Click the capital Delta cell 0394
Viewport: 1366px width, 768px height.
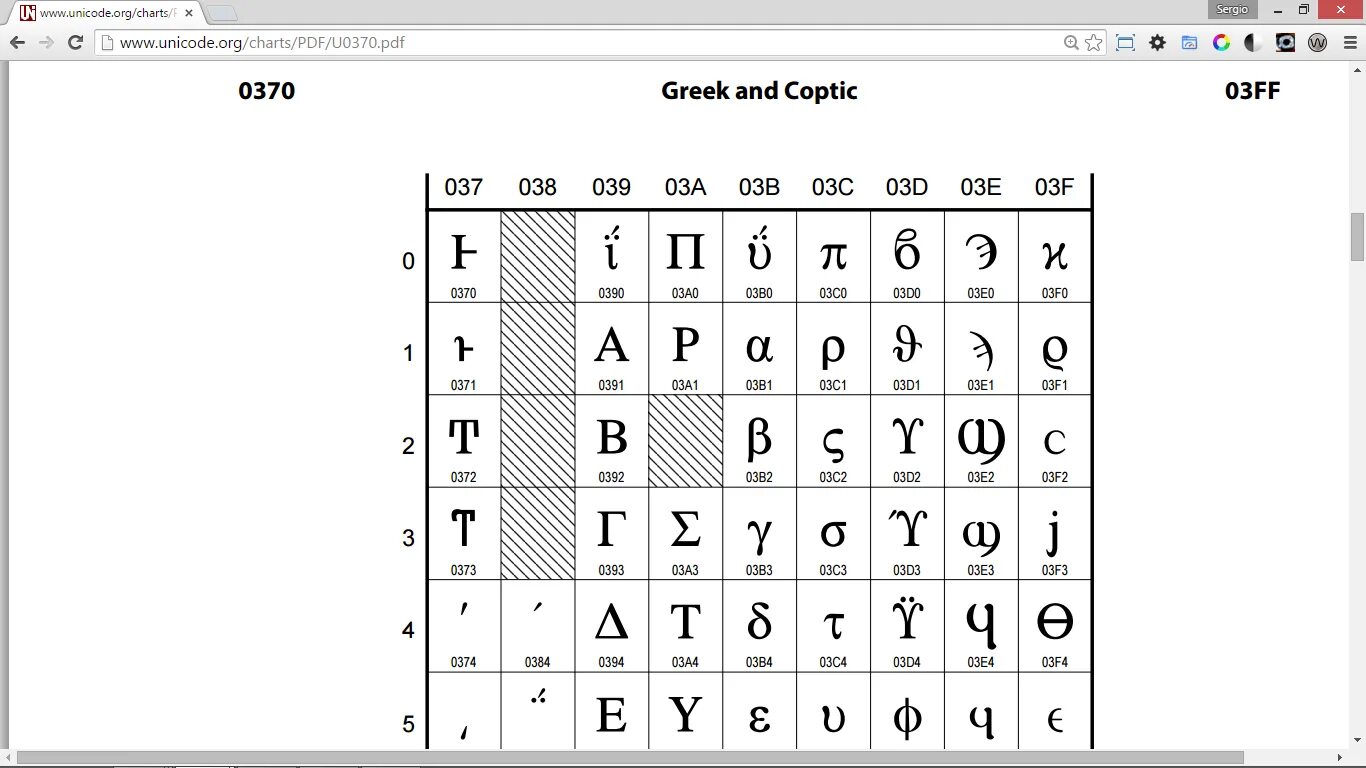612,626
